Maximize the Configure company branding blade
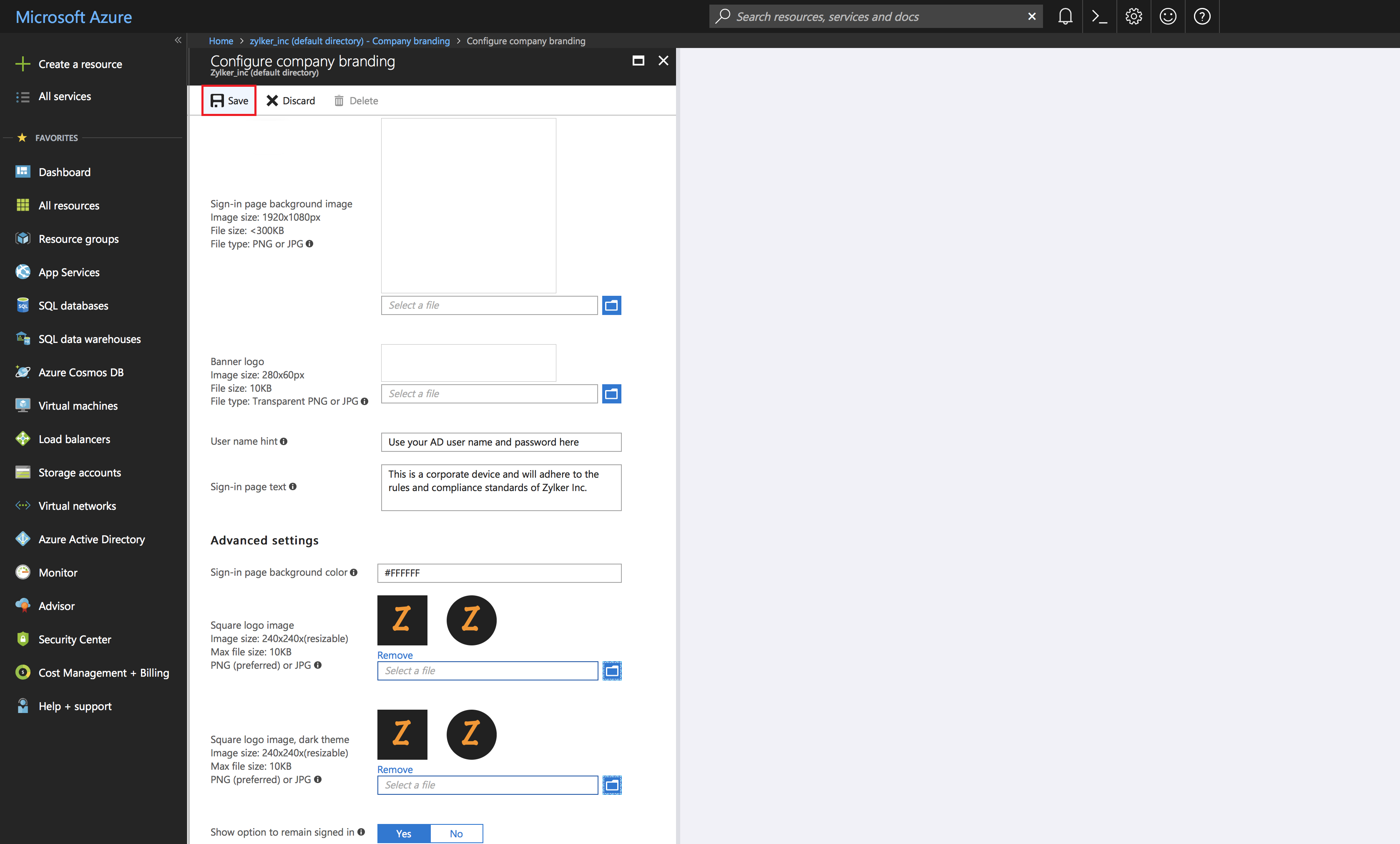Screen dimensions: 1400x844 (x=638, y=60)
